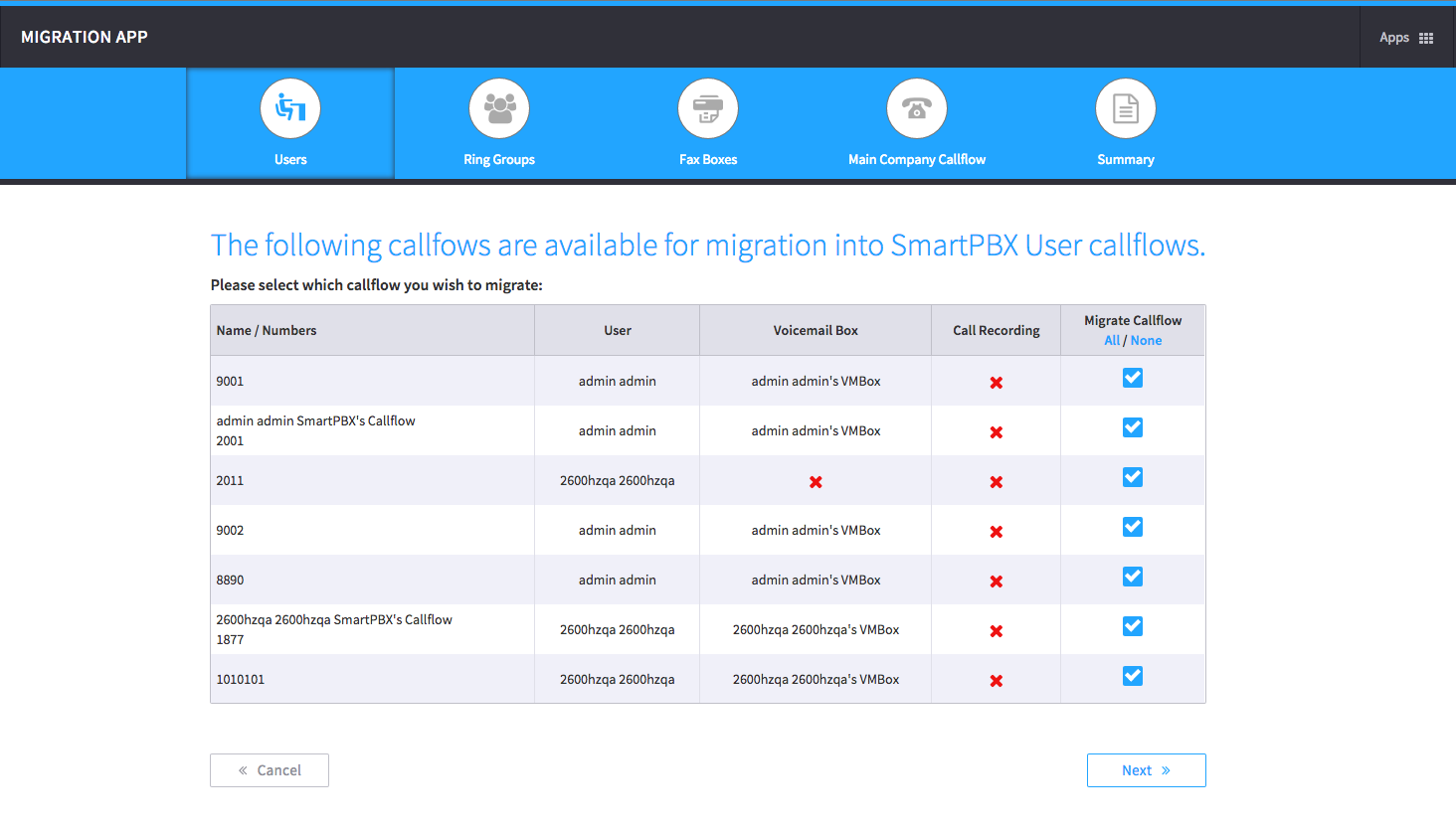Click the Voicemail Box column header

coord(816,330)
